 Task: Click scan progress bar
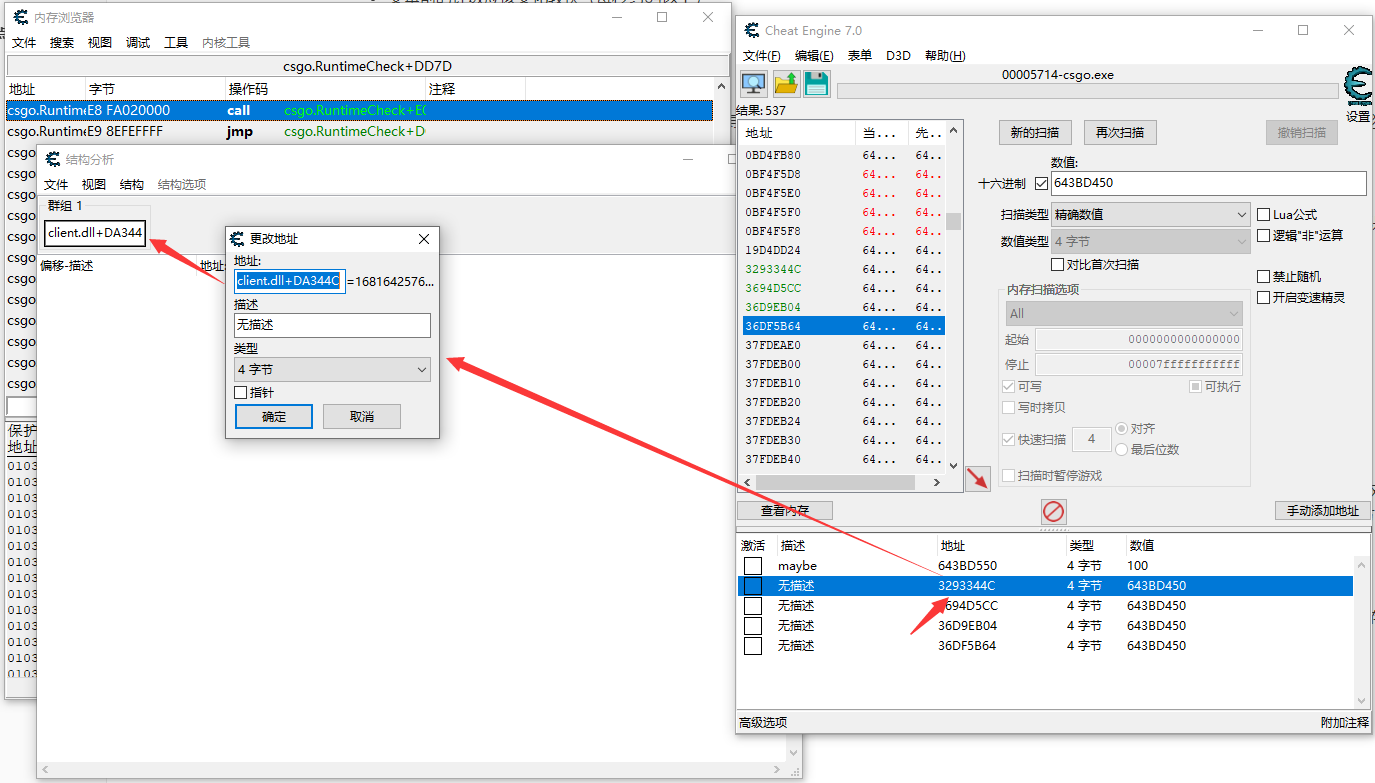1087,91
